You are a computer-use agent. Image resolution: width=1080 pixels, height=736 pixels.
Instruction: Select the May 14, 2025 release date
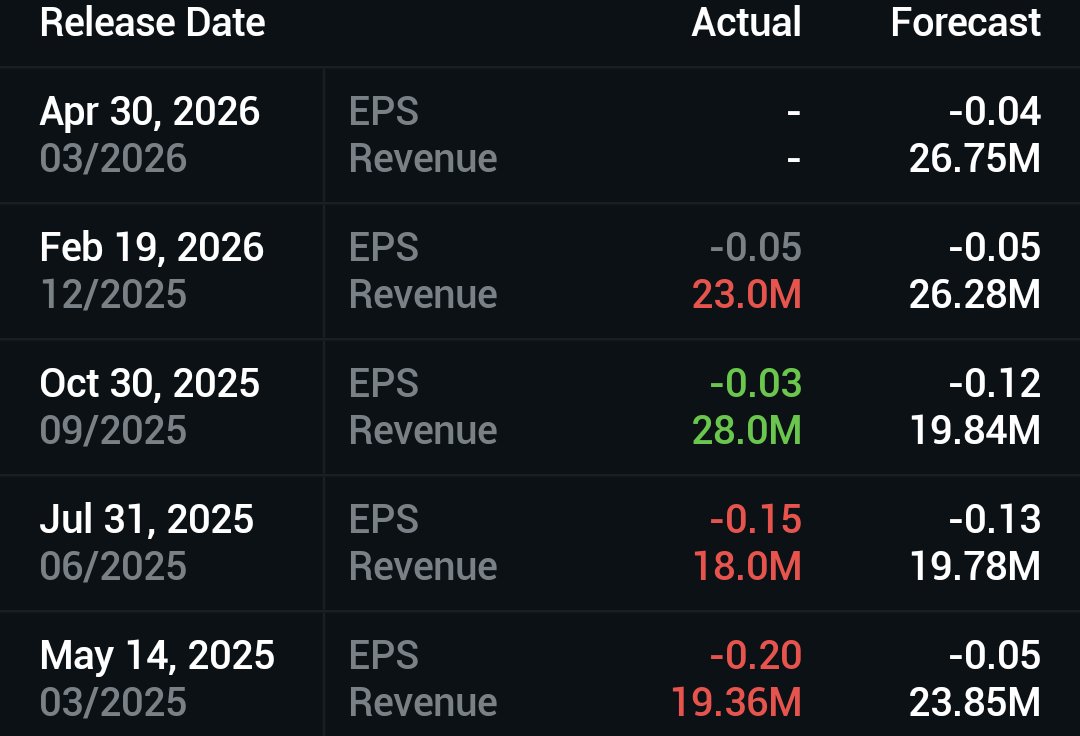tap(157, 655)
